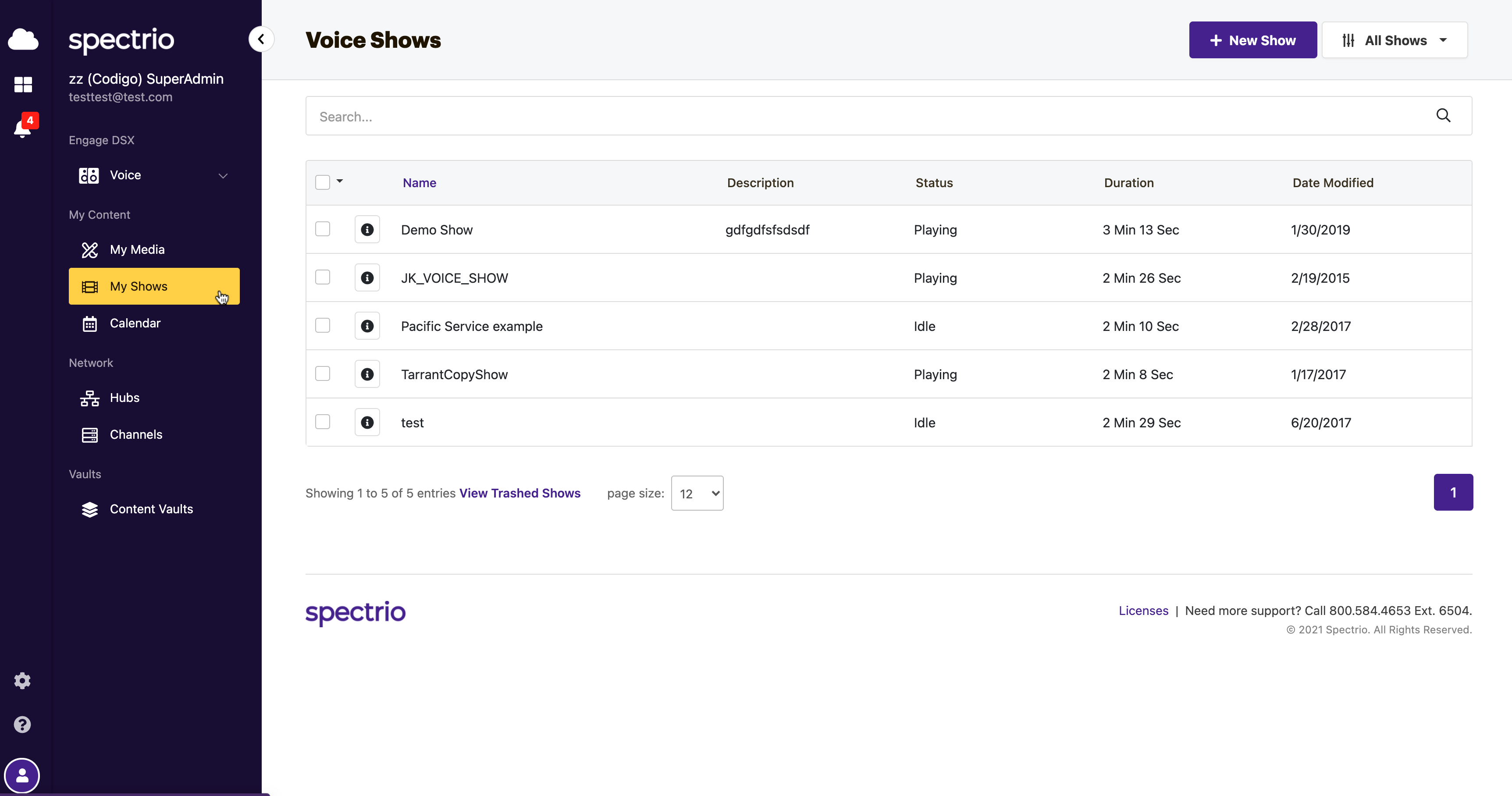
Task: Click description gdfgdfsfsdsdf
Action: pyautogui.click(x=767, y=230)
